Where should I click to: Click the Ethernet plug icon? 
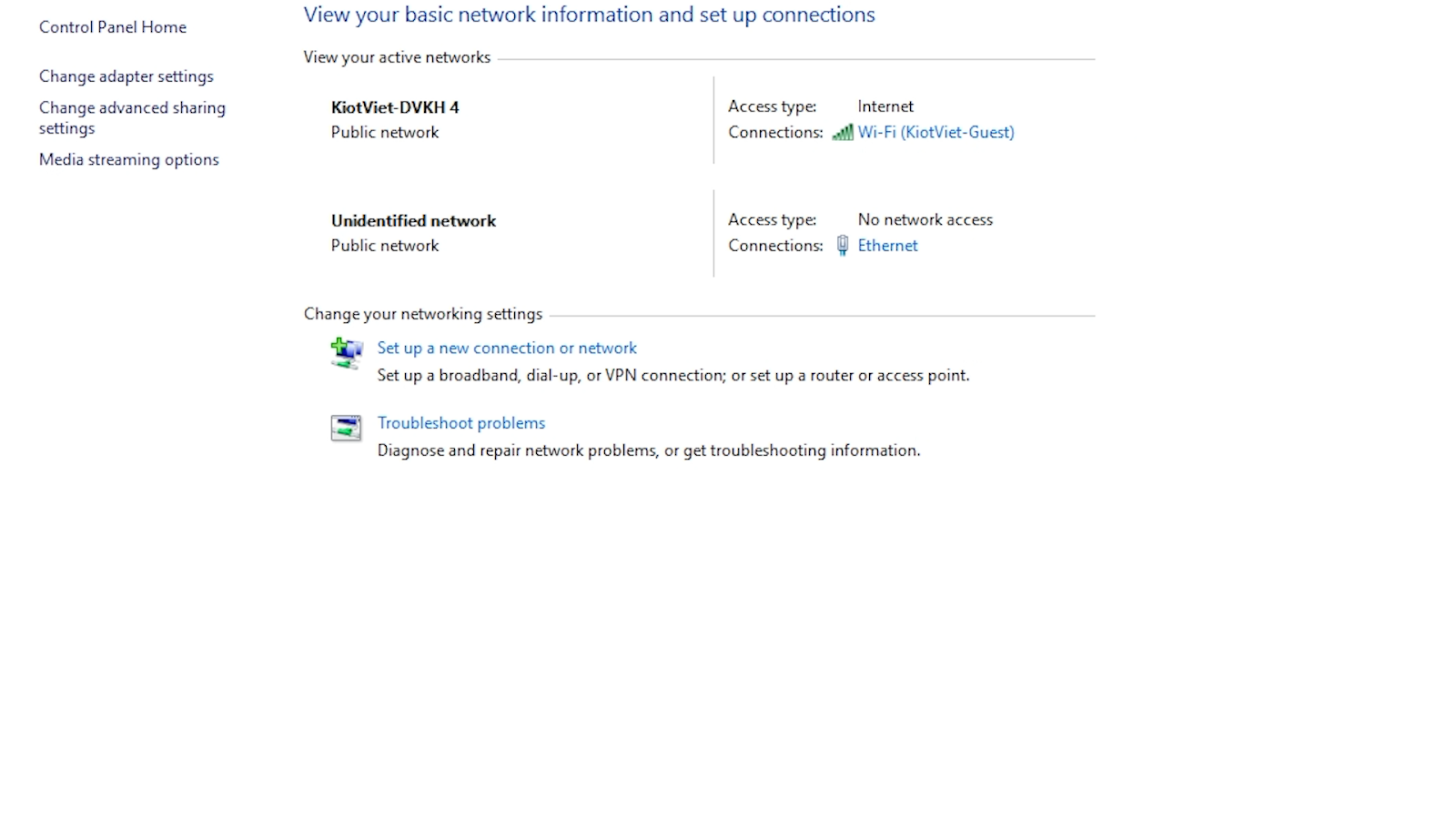coord(843,246)
